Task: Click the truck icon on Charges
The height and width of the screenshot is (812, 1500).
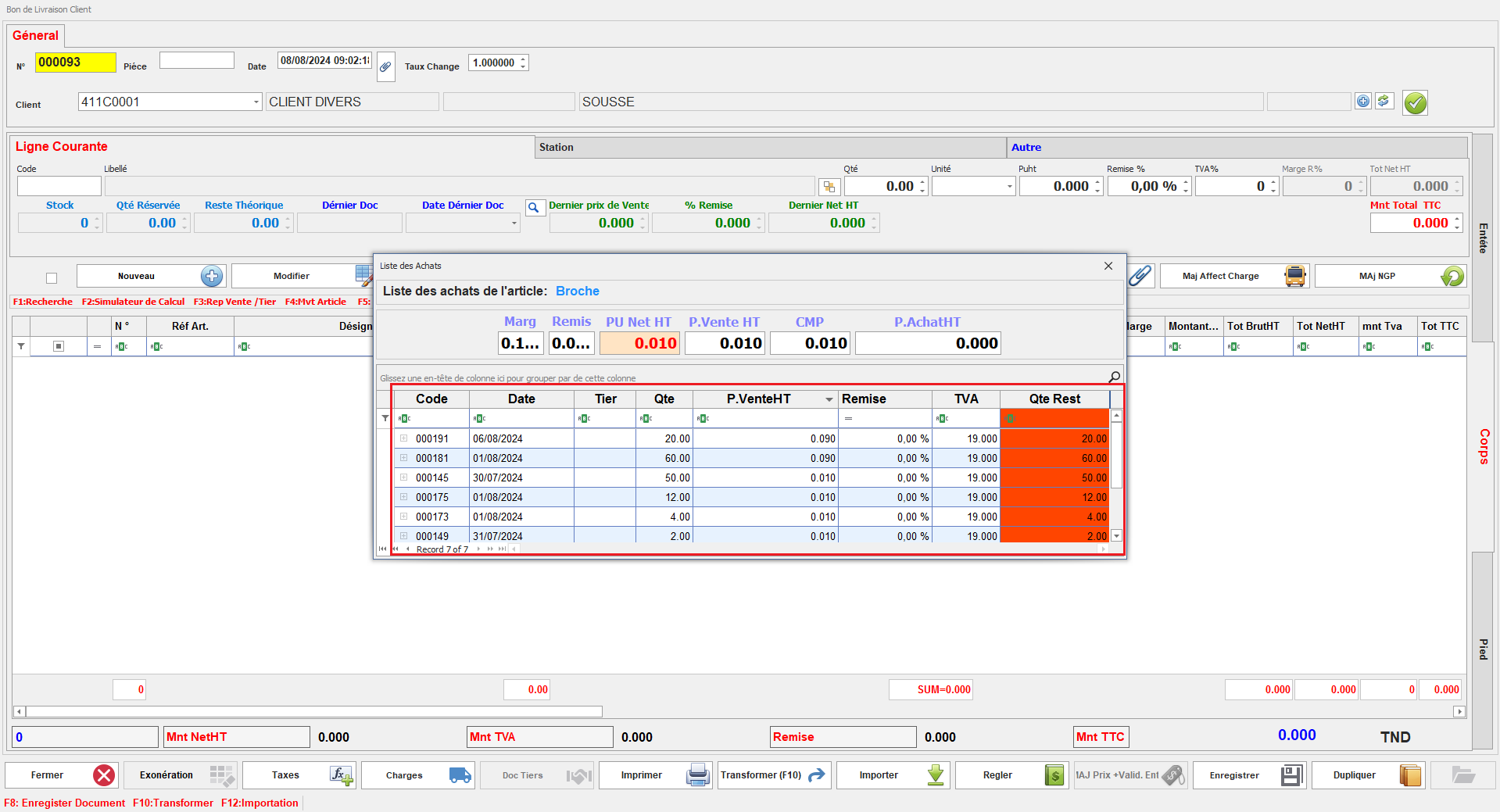Action: (x=460, y=775)
